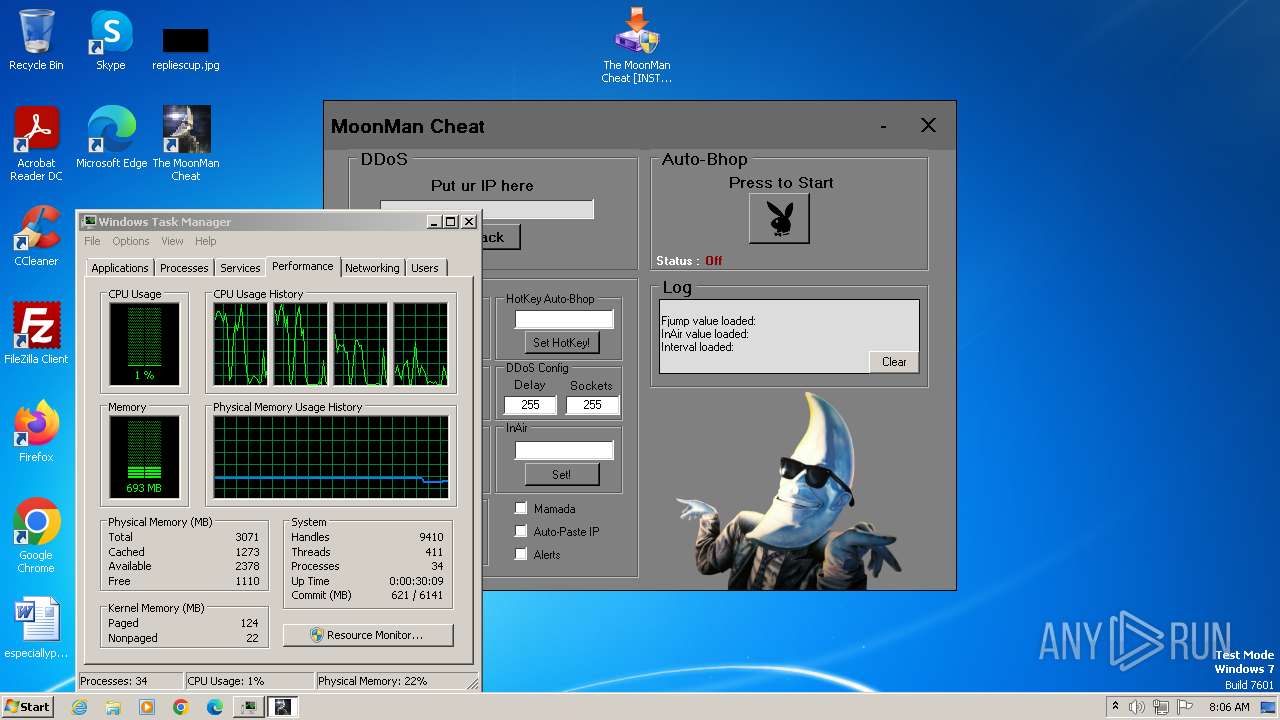Switch to the Applications tab
1280x720 pixels.
coord(120,268)
